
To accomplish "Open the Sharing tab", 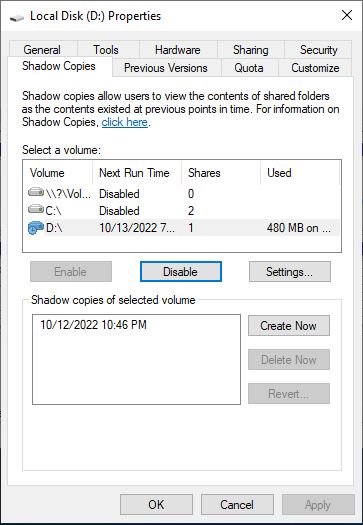I will (250, 50).
